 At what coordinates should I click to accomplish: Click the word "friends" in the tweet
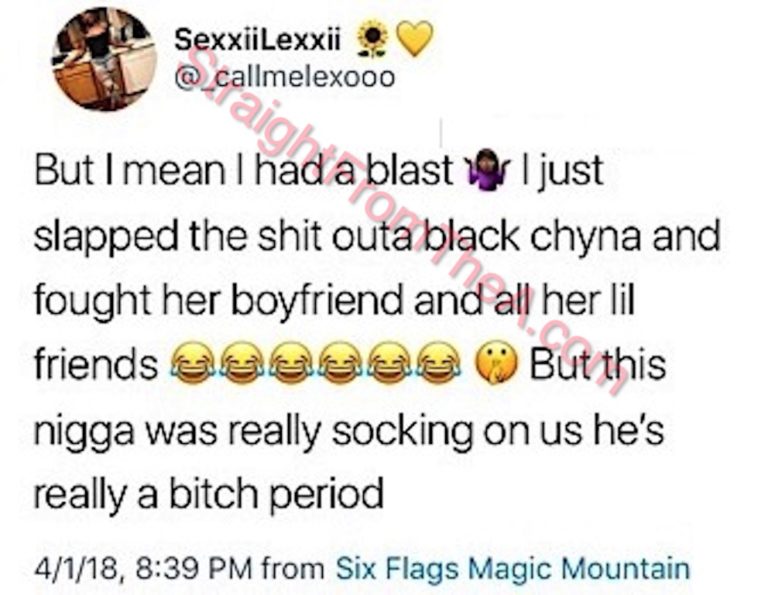click(x=96, y=365)
